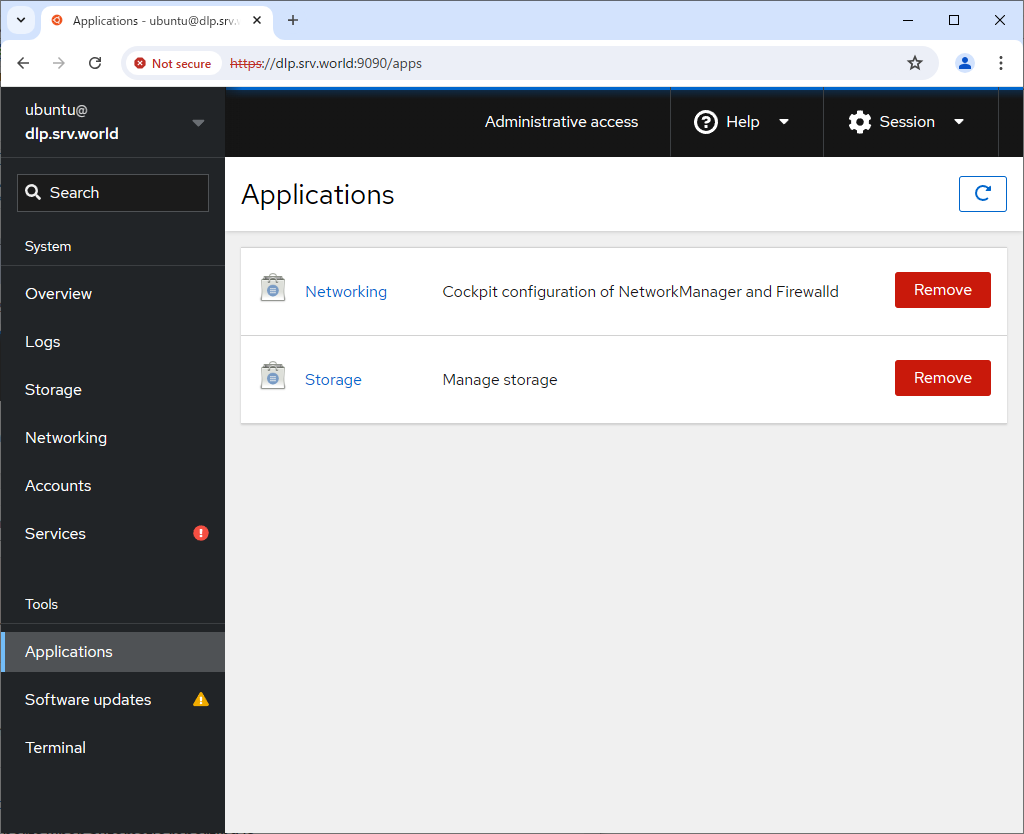
Task: Remove the Storage application
Action: [942, 378]
